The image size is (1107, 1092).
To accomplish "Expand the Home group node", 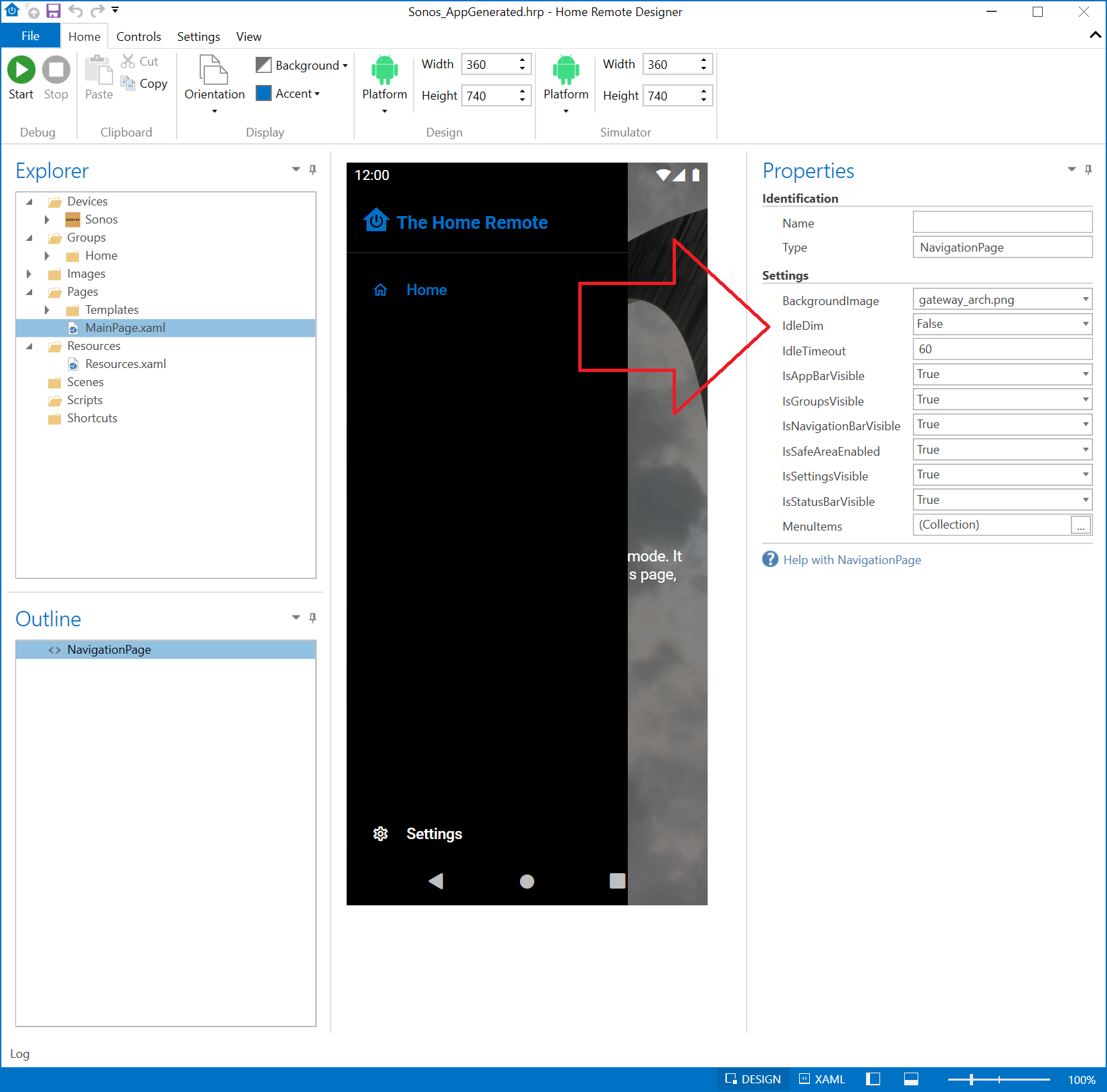I will (x=47, y=256).
